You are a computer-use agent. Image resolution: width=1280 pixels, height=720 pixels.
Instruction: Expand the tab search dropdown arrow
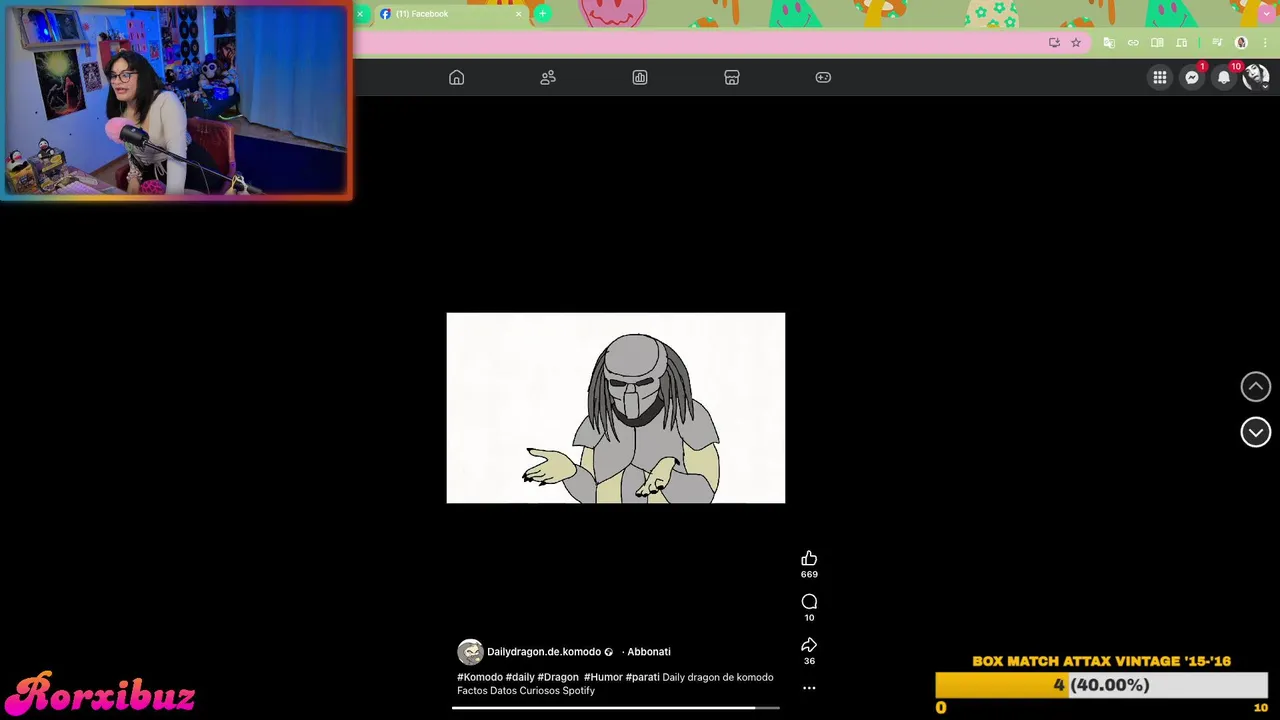1266,14
